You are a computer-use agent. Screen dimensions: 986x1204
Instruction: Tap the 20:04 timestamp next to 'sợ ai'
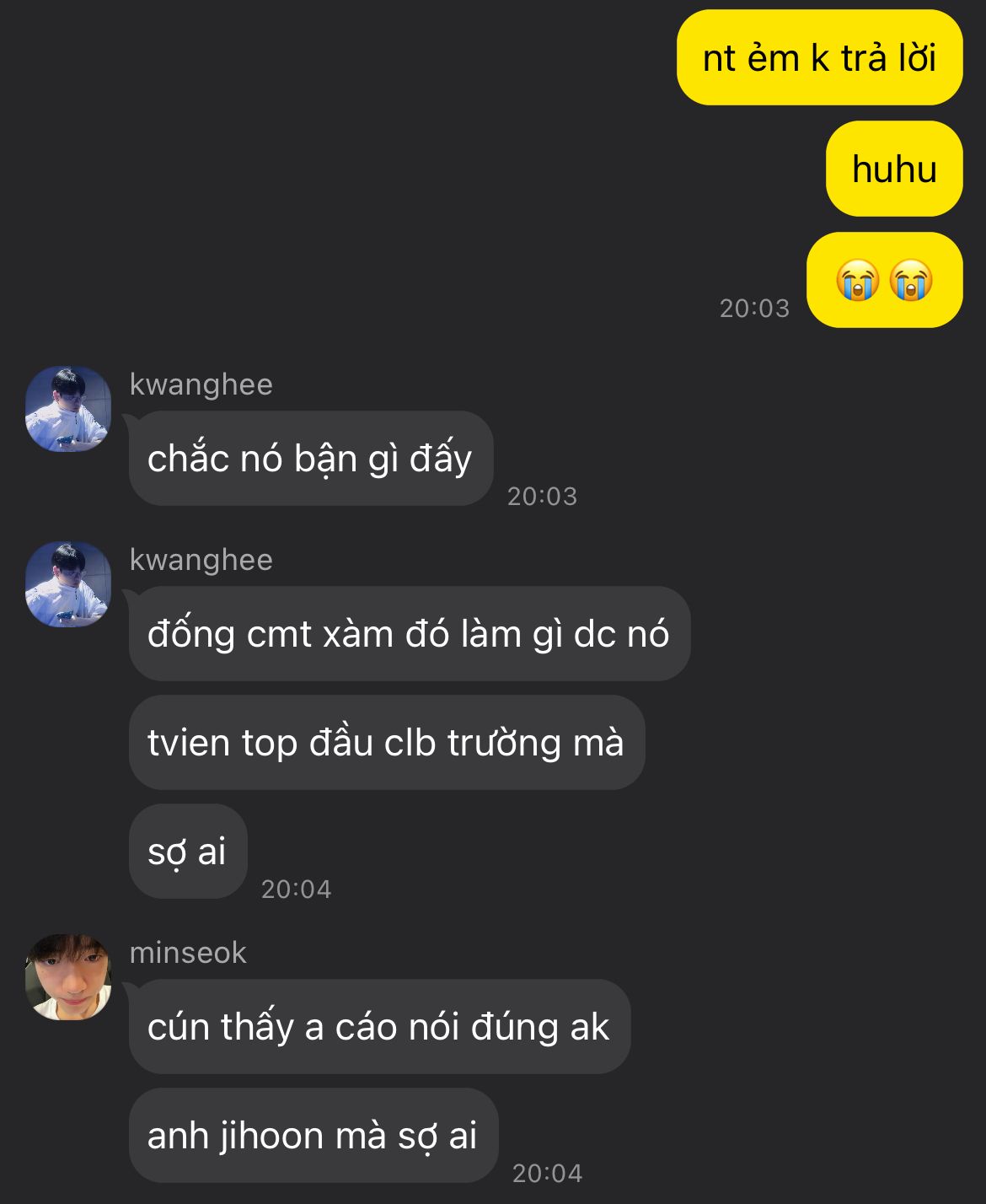point(296,890)
